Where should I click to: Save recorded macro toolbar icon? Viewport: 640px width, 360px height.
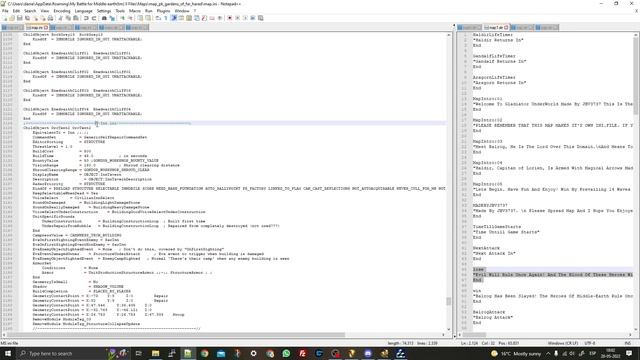coord(260,18)
